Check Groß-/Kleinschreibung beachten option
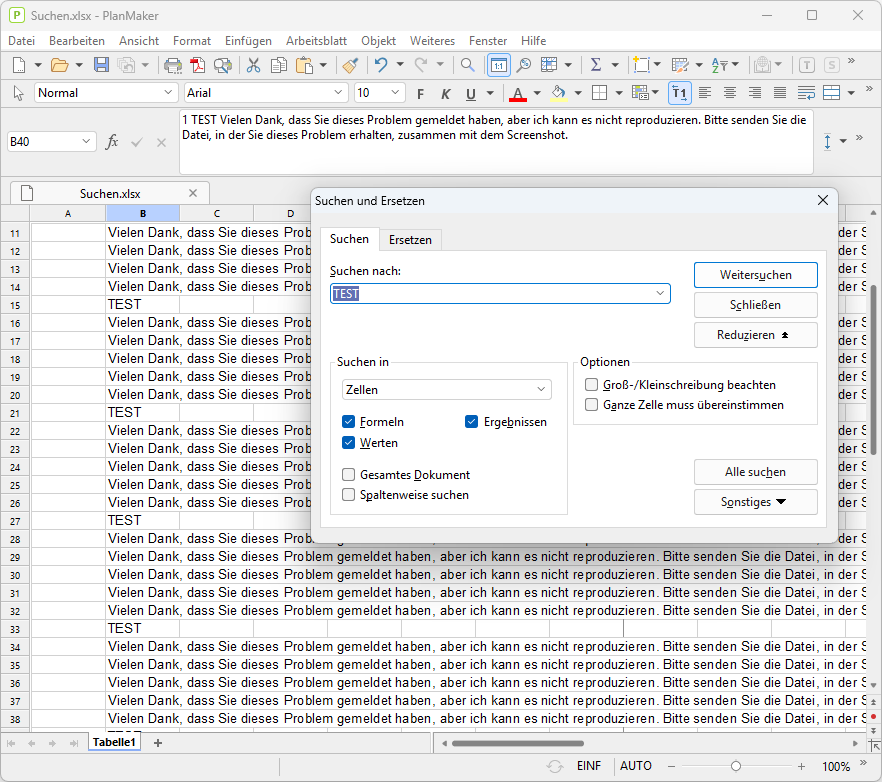 pyautogui.click(x=591, y=385)
